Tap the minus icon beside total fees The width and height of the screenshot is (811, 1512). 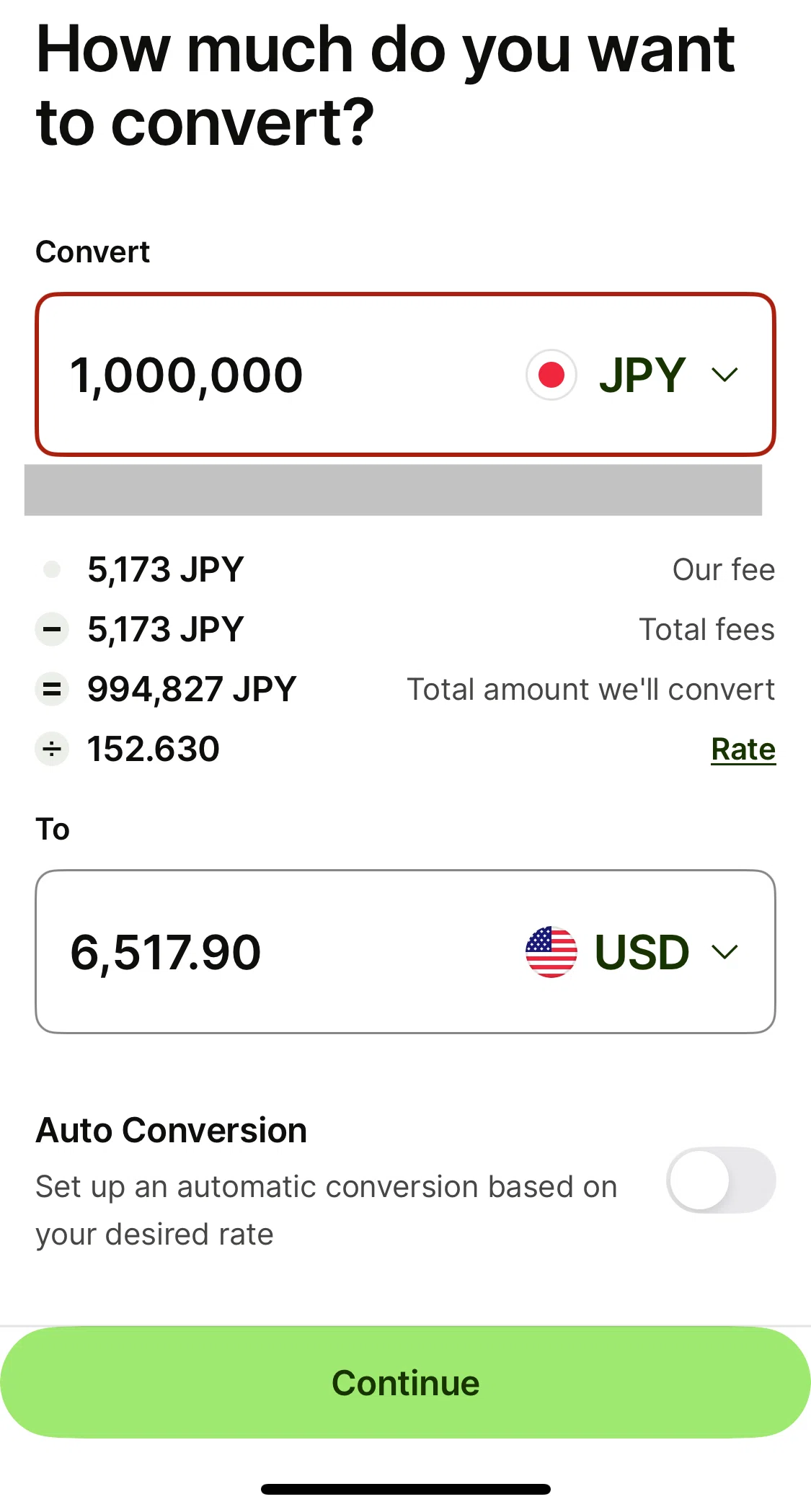click(52, 629)
